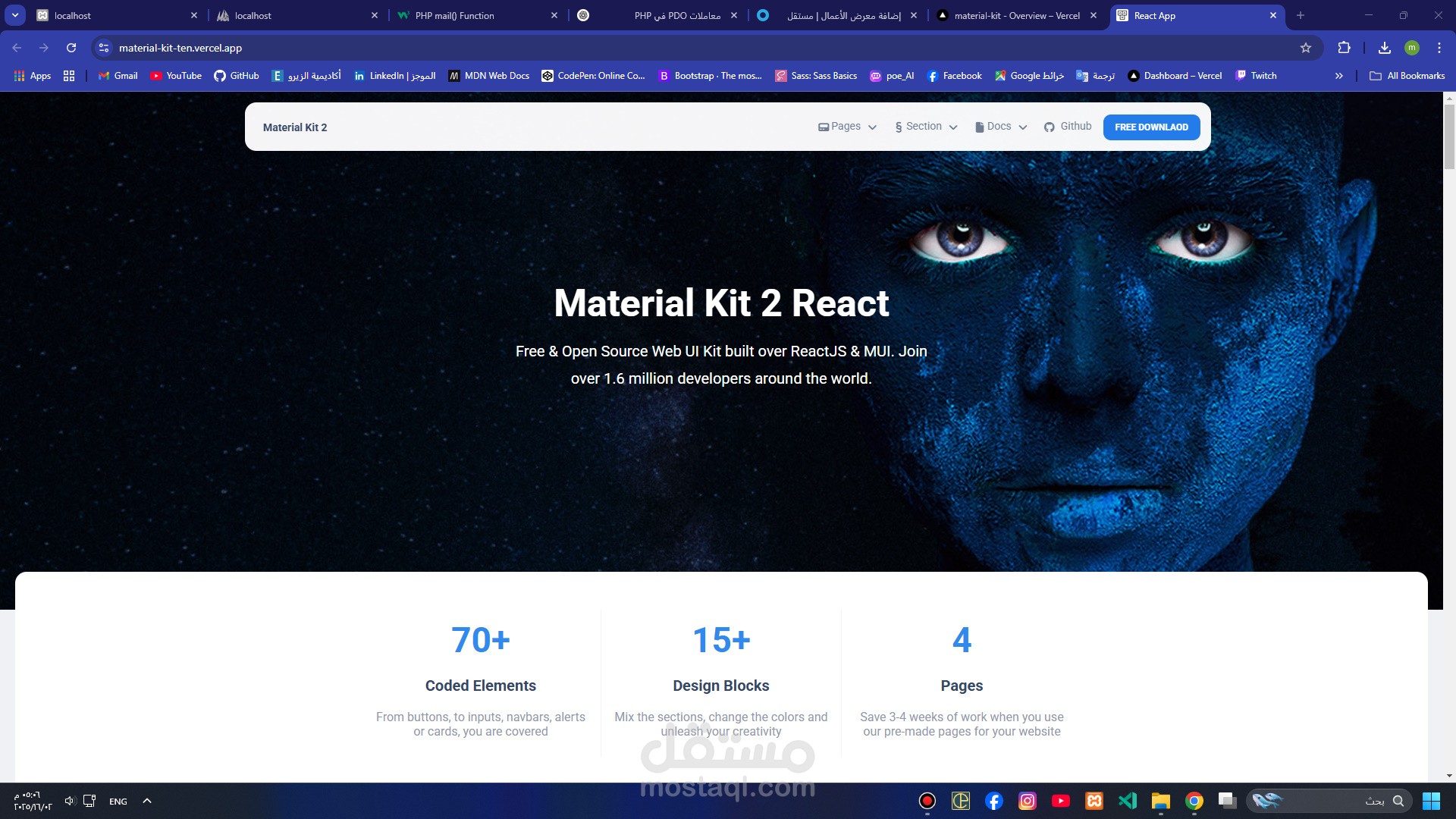The height and width of the screenshot is (819, 1456).
Task: Open the MDN Web Docs bookmark
Action: pyautogui.click(x=489, y=76)
